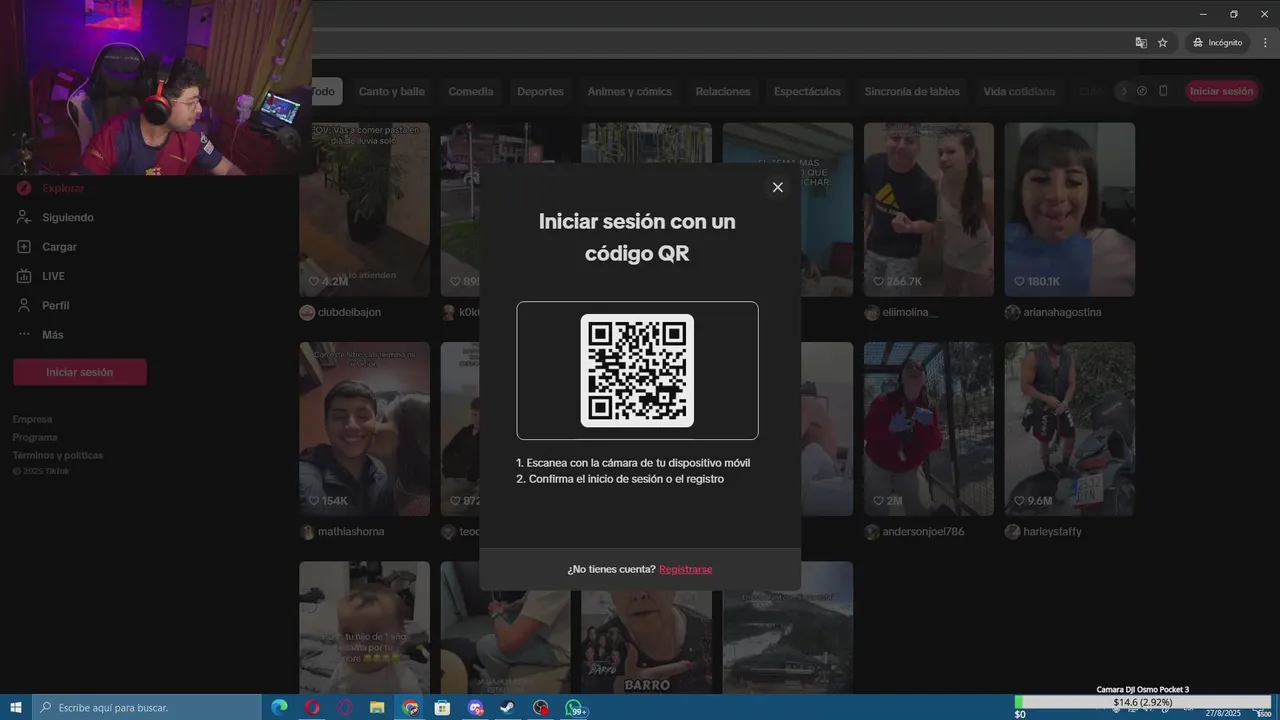1280x720 pixels.
Task: Select the Vida cotidiana category tab
Action: tap(1019, 91)
